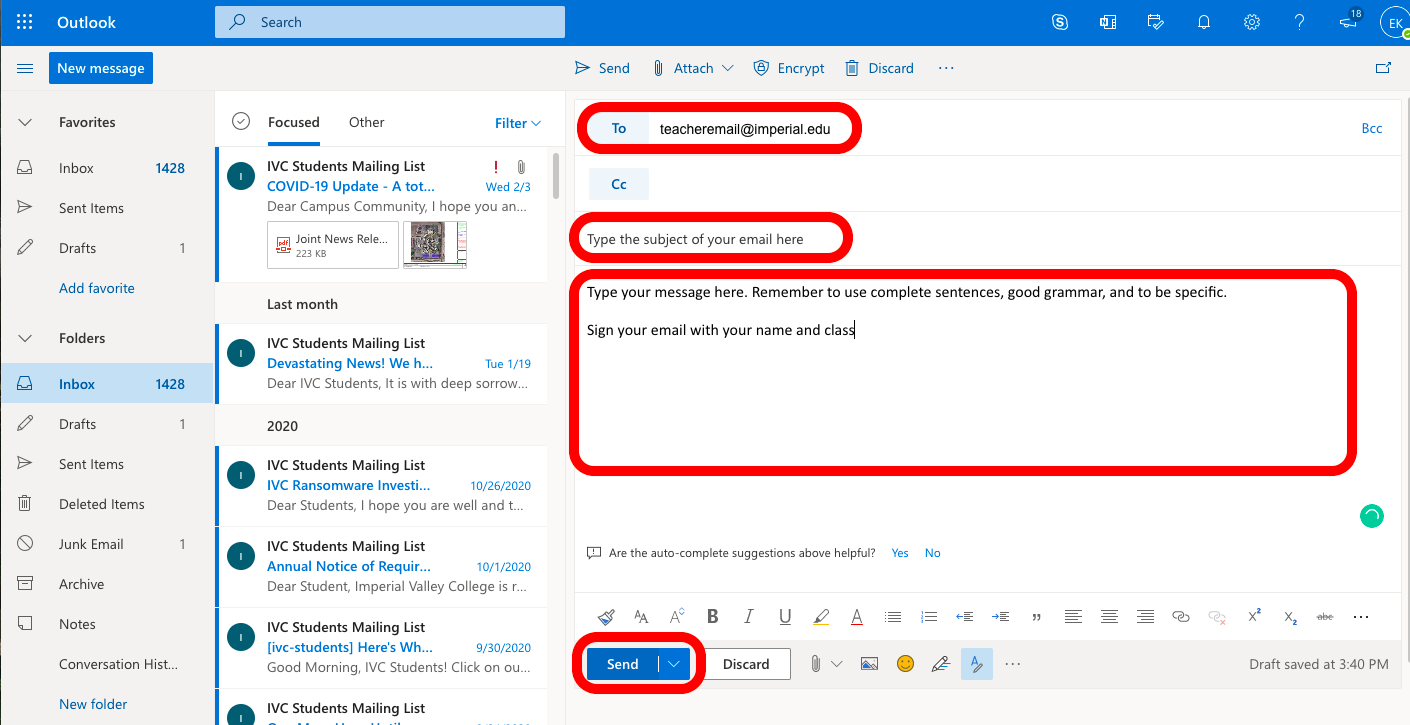Open the Office app launcher grid
This screenshot has height=725, width=1410.
coord(25,22)
